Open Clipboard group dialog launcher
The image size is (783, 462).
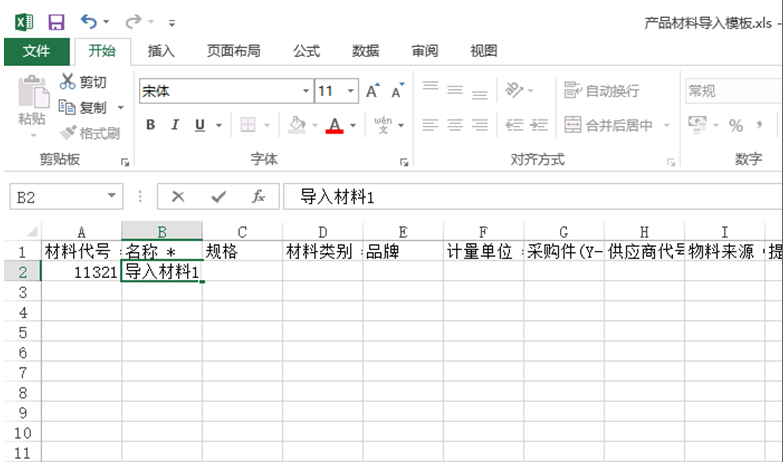point(125,162)
